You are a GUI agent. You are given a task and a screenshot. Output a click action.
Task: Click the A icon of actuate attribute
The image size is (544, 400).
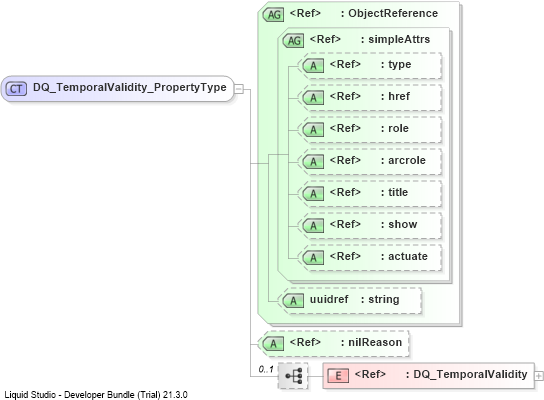click(x=313, y=257)
